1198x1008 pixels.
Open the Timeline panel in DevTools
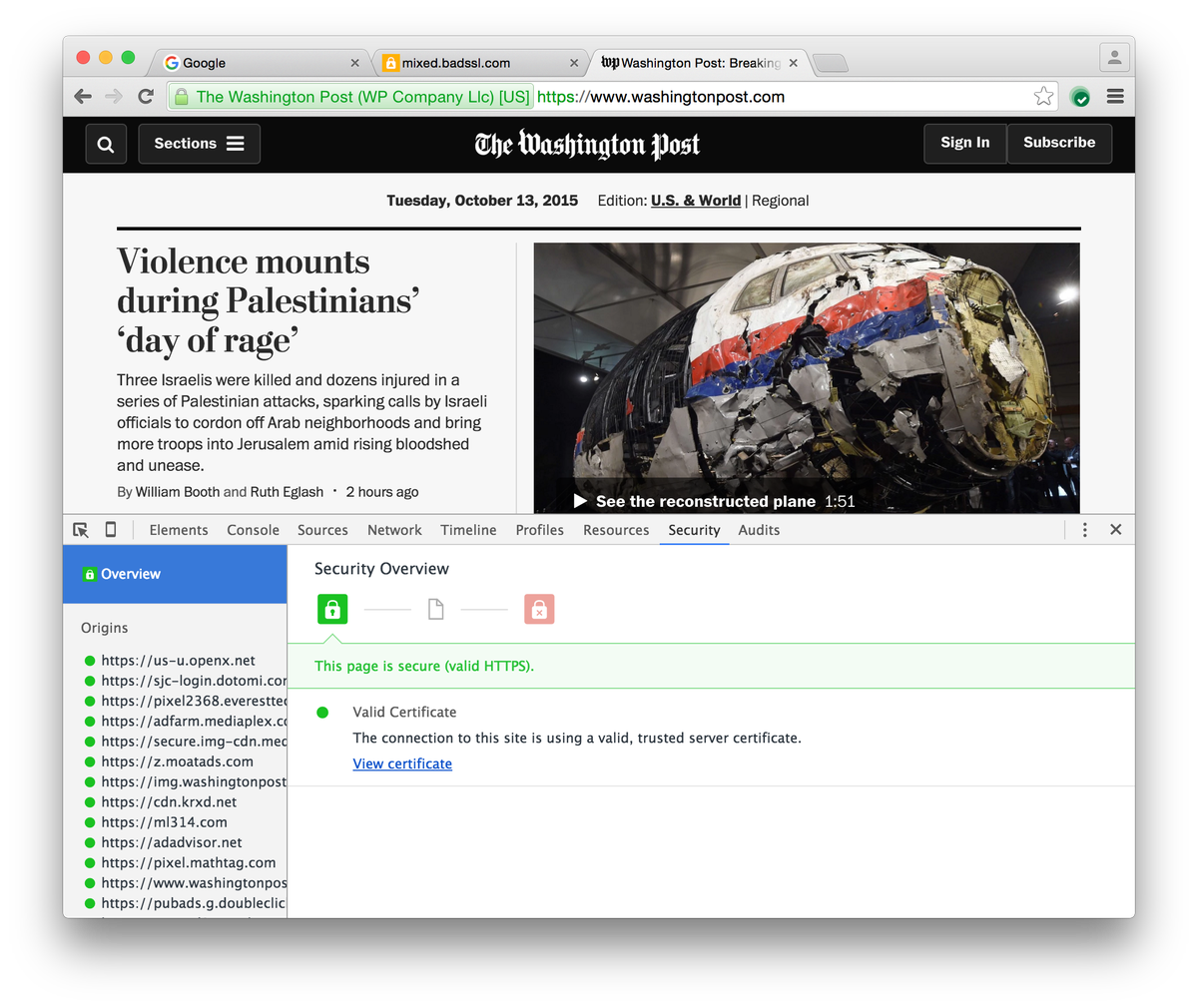pyautogui.click(x=468, y=530)
